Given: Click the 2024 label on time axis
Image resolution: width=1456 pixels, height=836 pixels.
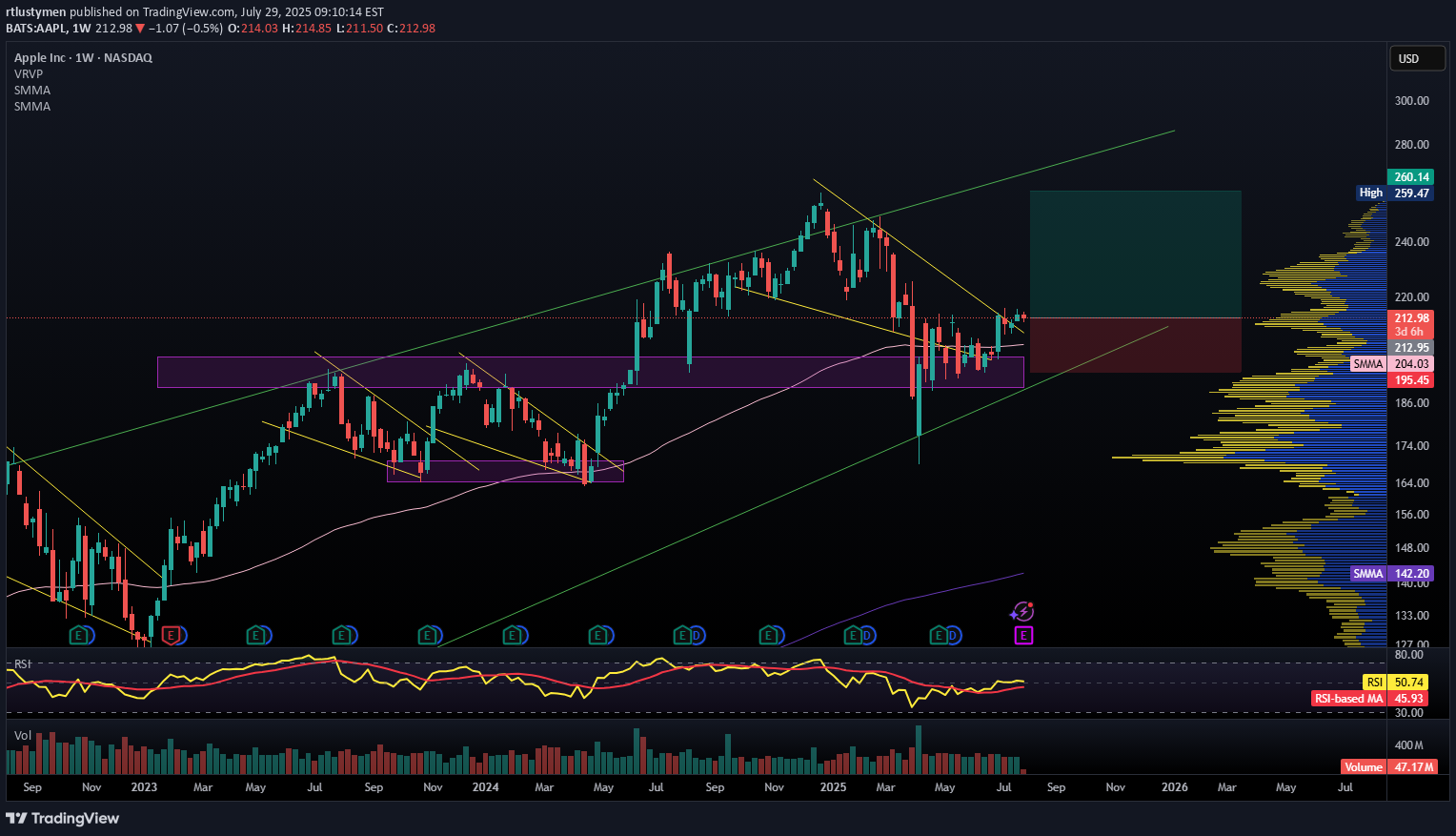Looking at the screenshot, I should pos(485,787).
